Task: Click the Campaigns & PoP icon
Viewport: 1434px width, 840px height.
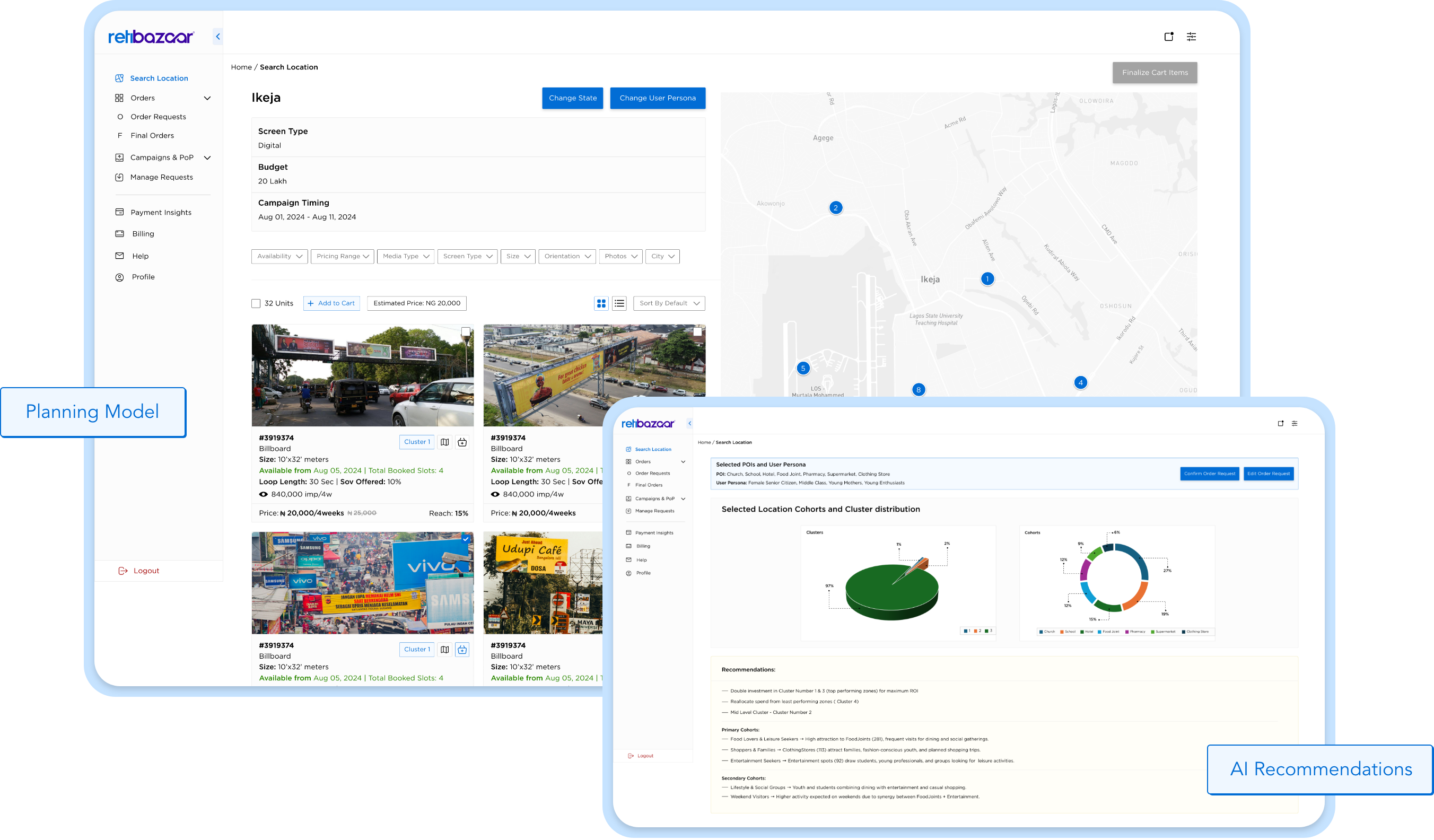Action: pyautogui.click(x=119, y=157)
